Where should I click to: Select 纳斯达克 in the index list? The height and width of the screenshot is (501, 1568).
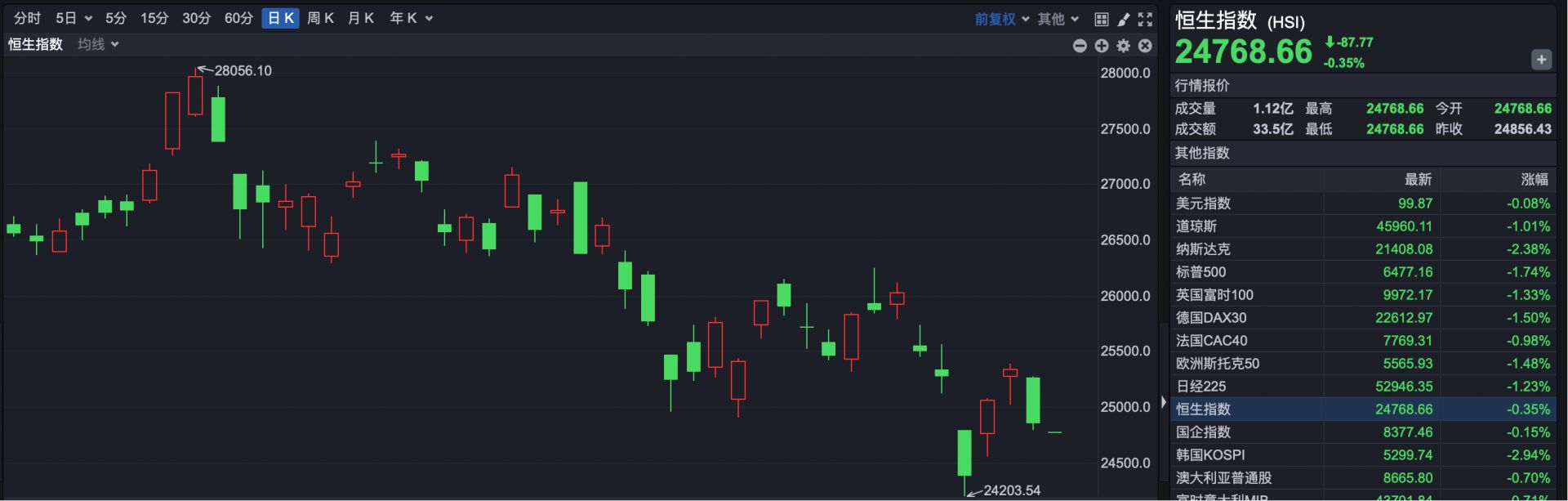(x=1202, y=249)
